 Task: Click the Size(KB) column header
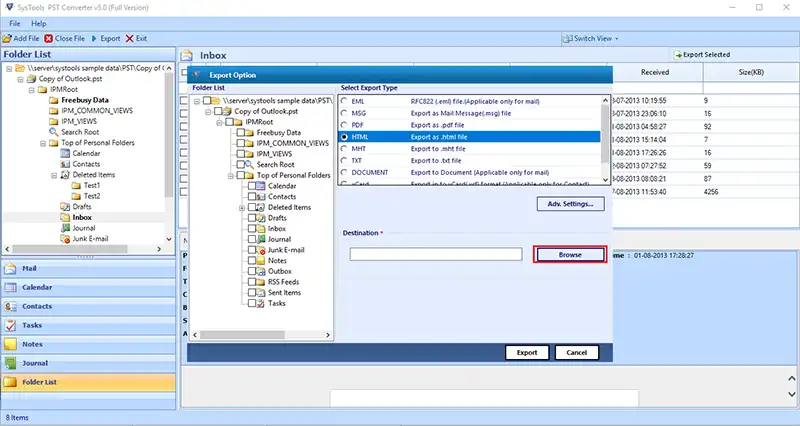point(751,72)
